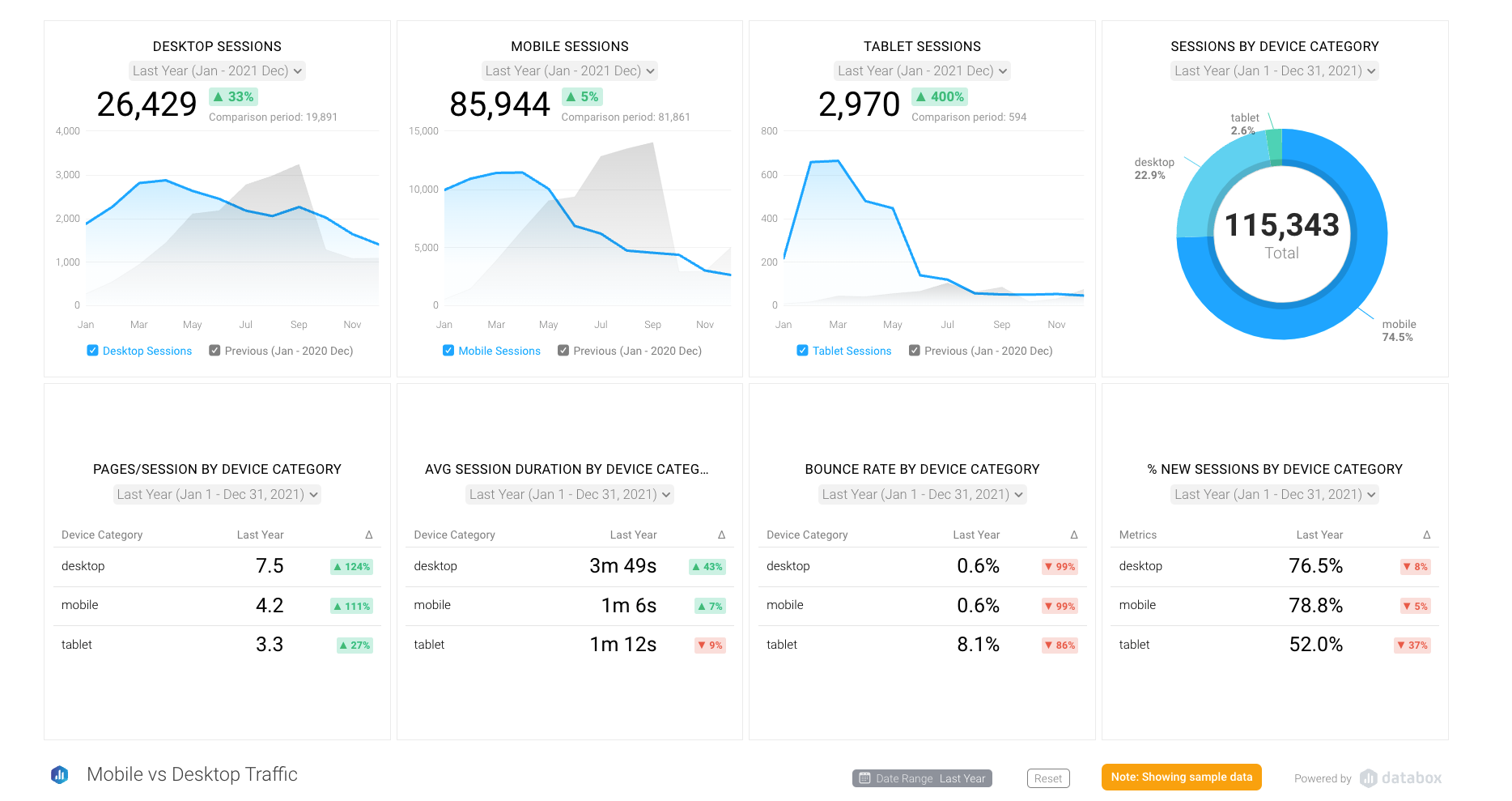The height and width of the screenshot is (801, 1512).
Task: Click the 3m 49s desktop duration value
Action: pos(622,566)
